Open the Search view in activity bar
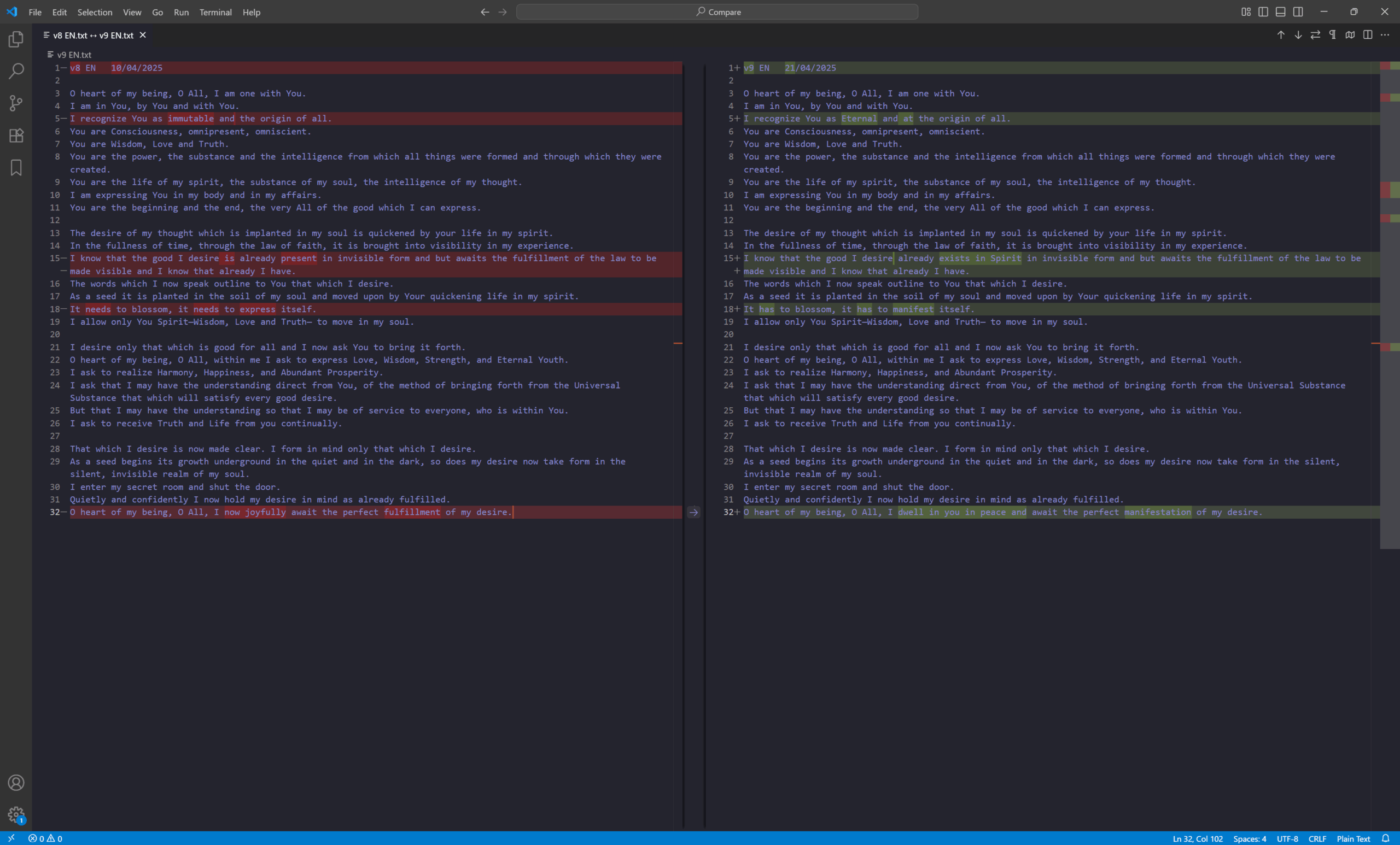This screenshot has height=845, width=1400. click(x=16, y=71)
